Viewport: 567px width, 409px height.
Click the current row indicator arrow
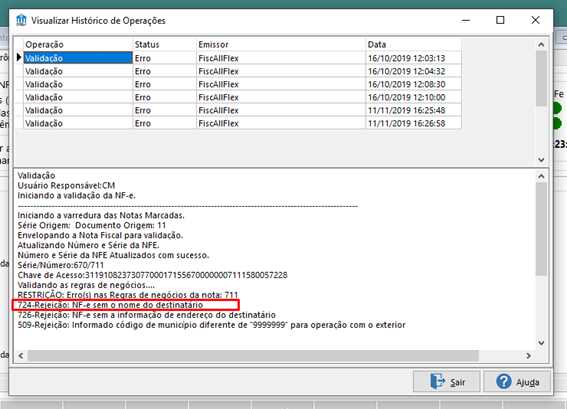pyautogui.click(x=19, y=57)
